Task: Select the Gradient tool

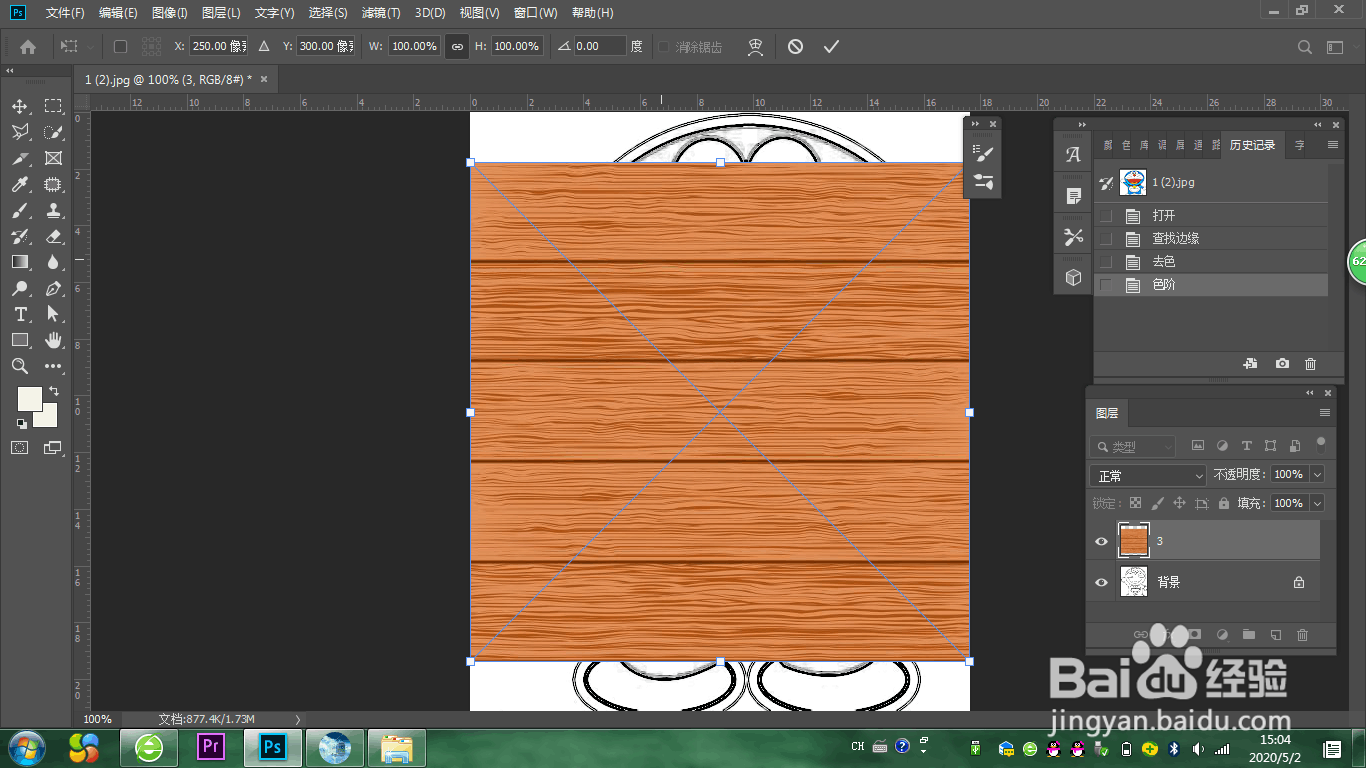Action: 19,262
